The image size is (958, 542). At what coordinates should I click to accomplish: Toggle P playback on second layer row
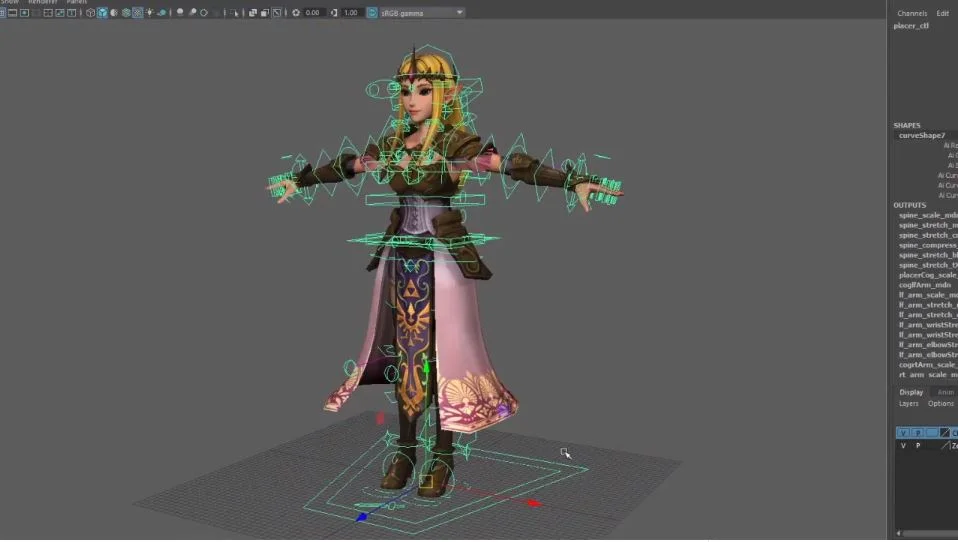[918, 446]
